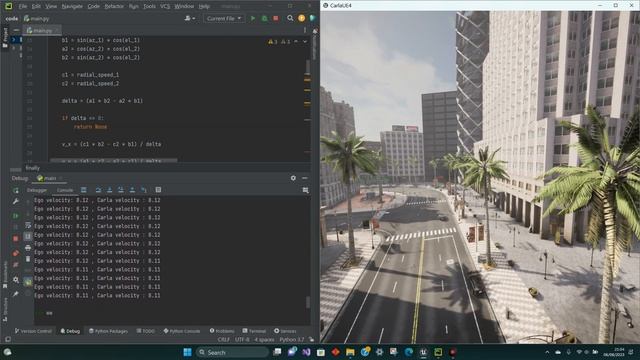640x360 pixels.
Task: Click Step Into icon in debug toolbar
Action: coord(110,190)
